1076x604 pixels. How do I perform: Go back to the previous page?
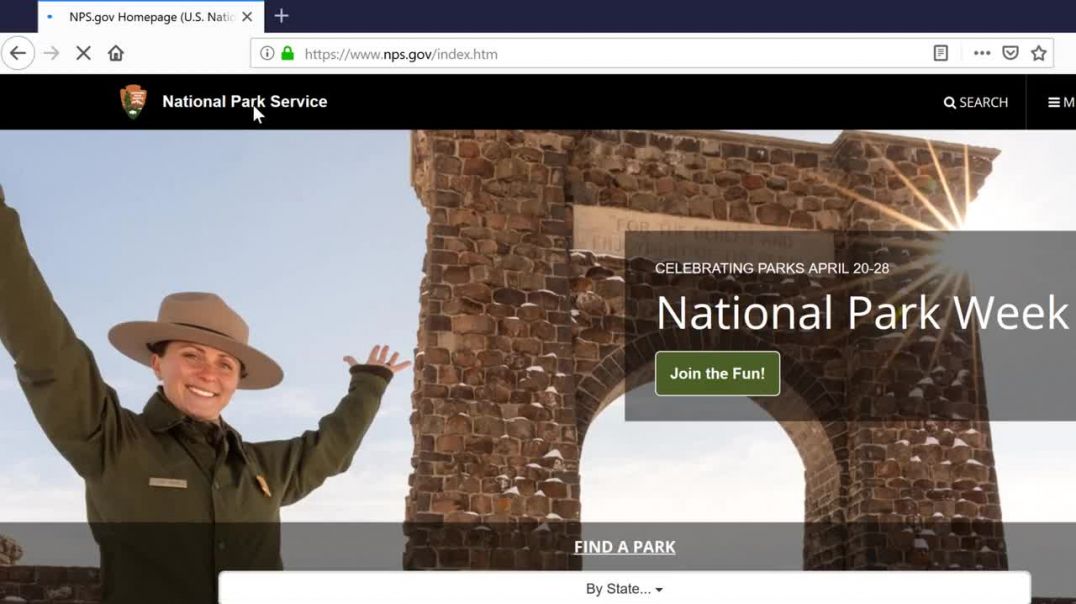coord(18,54)
